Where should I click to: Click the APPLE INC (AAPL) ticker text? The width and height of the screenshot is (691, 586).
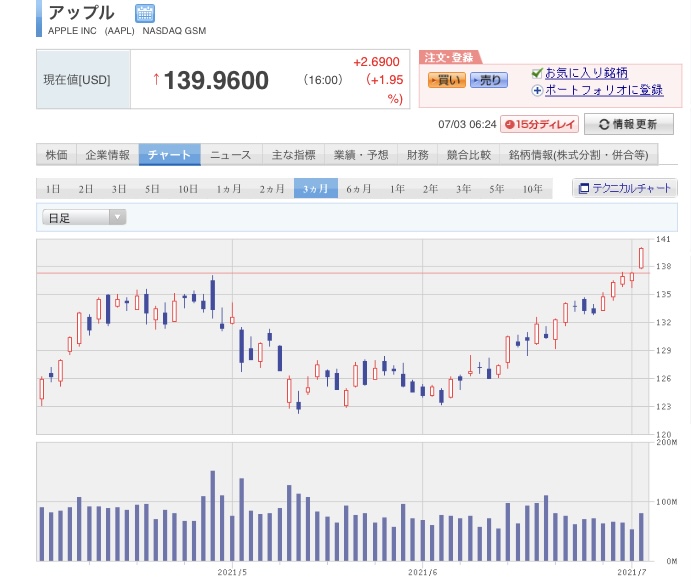click(91, 31)
